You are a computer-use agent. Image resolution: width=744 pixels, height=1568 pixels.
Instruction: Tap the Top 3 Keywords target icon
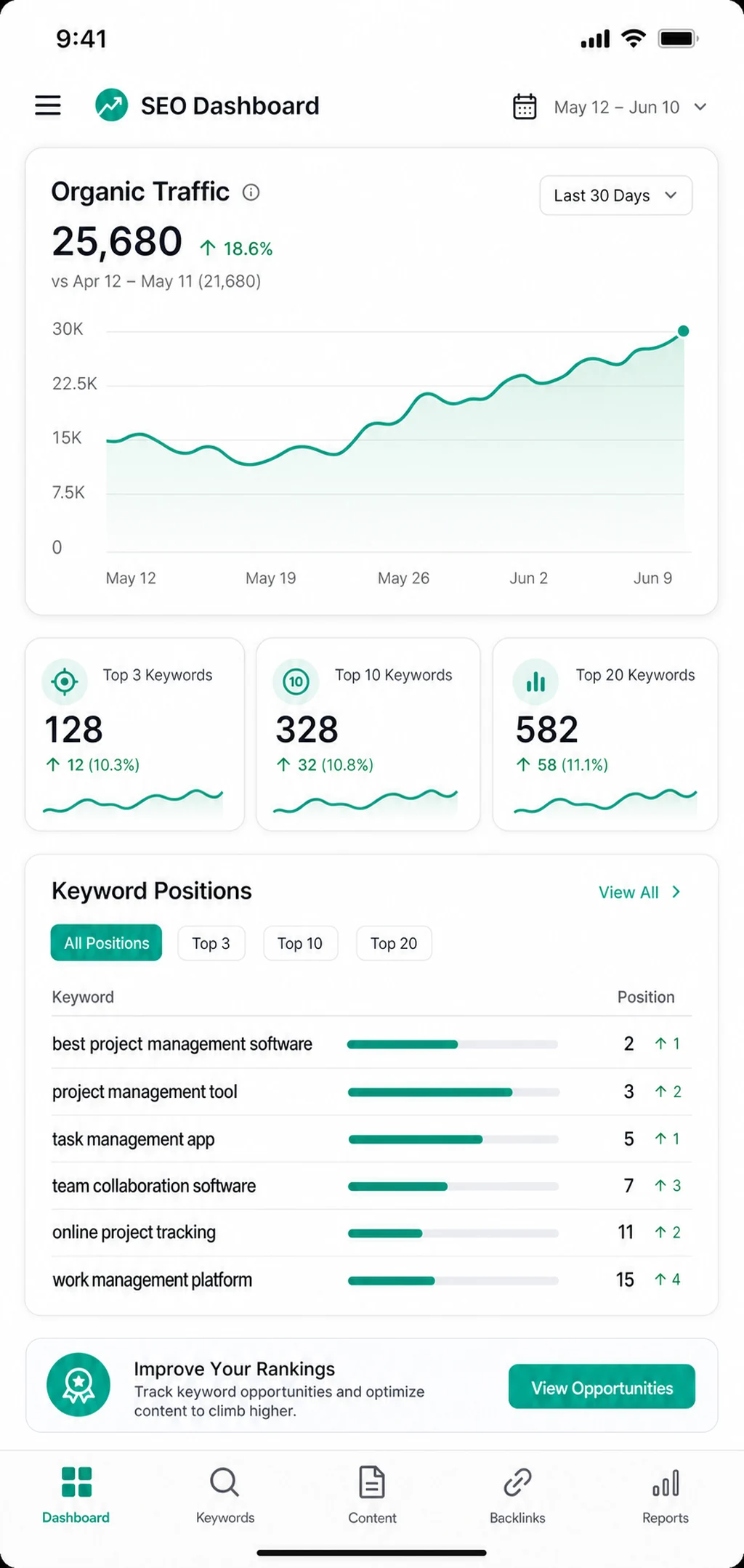pyautogui.click(x=65, y=682)
